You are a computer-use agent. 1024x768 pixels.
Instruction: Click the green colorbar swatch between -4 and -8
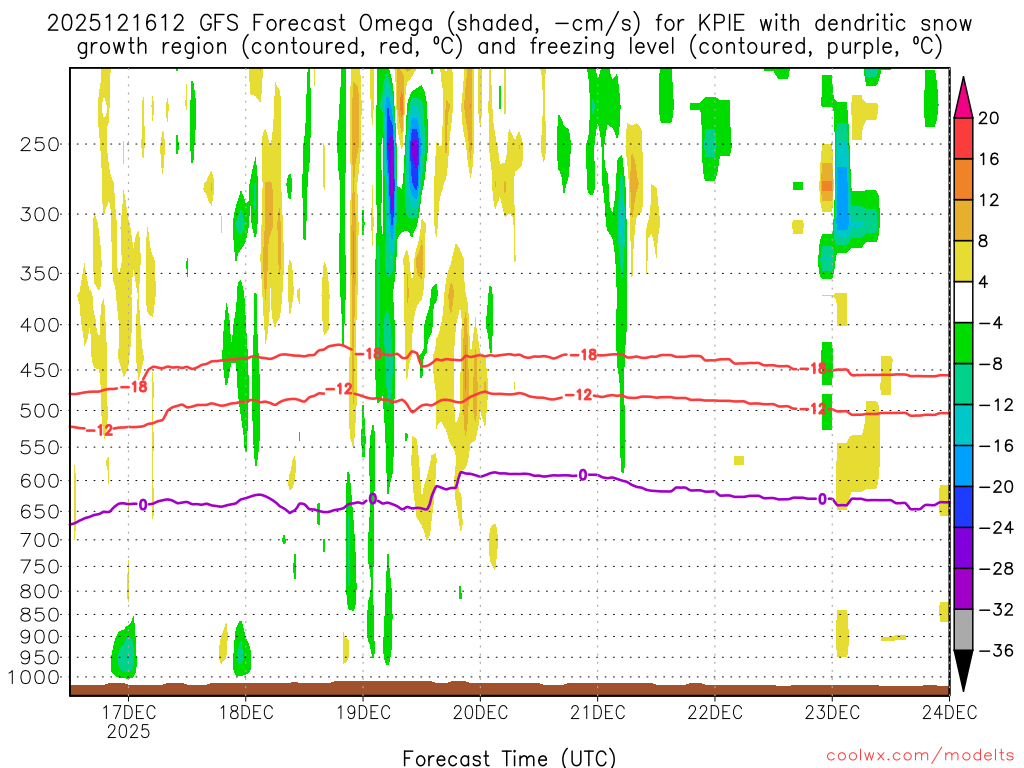[x=963, y=344]
